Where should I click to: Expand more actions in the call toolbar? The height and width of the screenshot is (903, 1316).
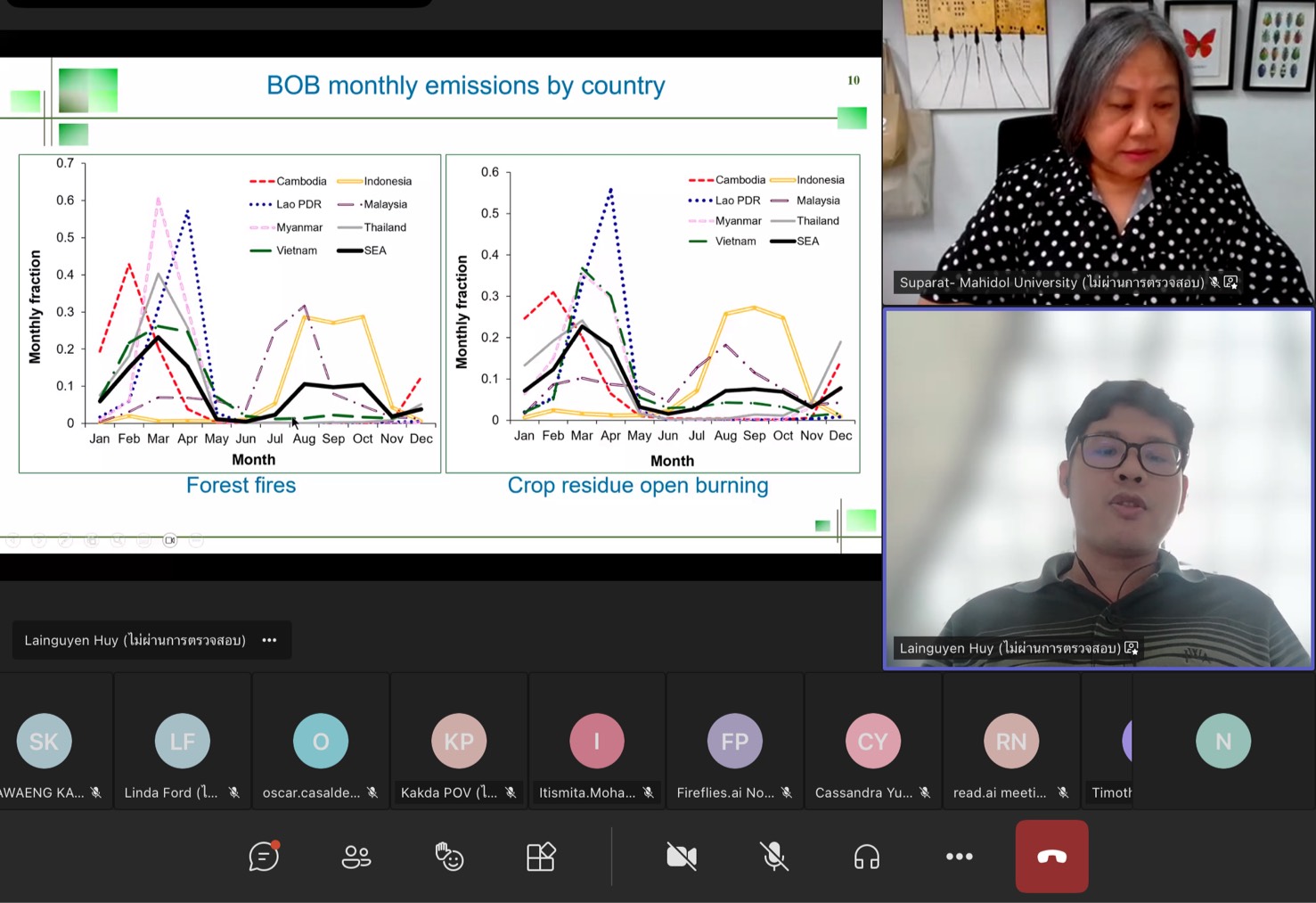[959, 857]
